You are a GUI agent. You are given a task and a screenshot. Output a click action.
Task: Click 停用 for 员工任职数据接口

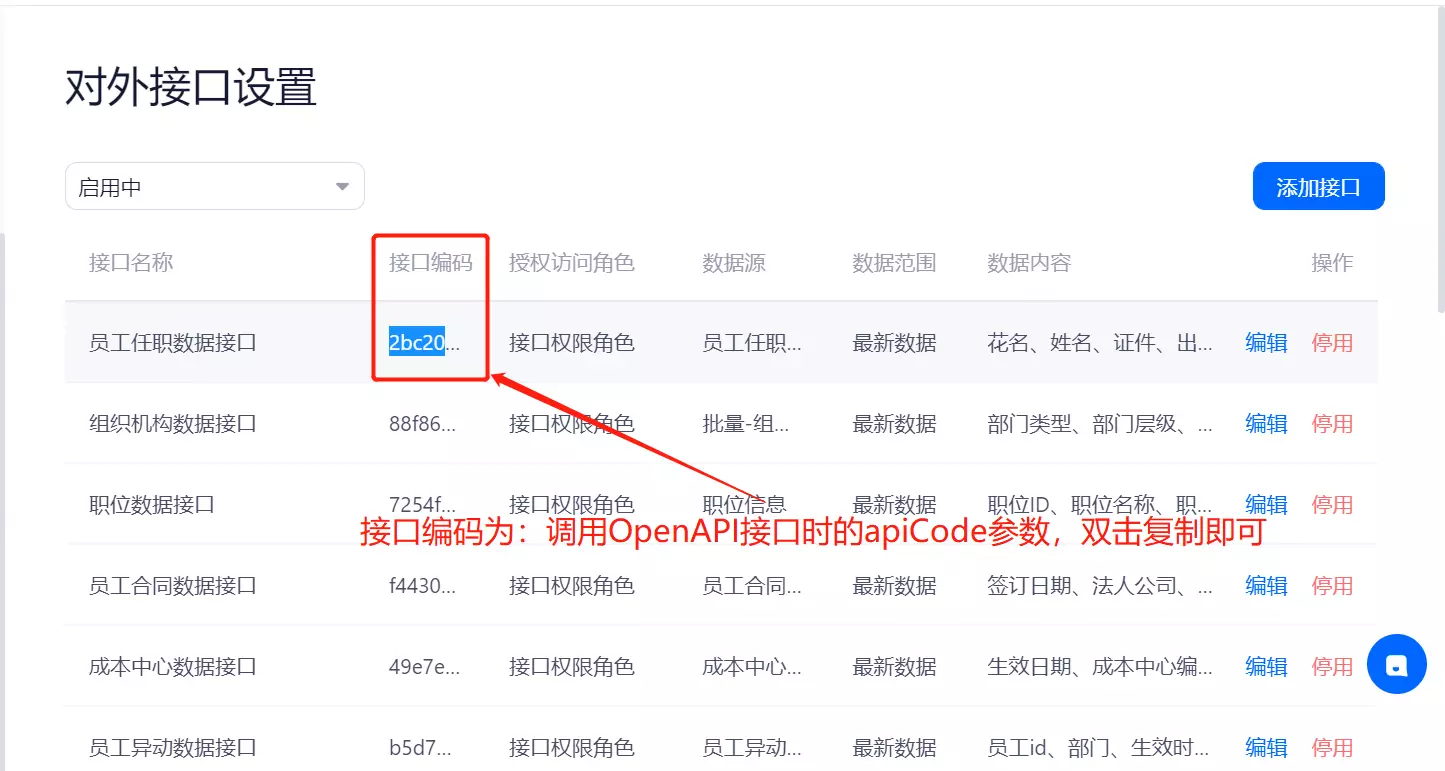[1332, 343]
